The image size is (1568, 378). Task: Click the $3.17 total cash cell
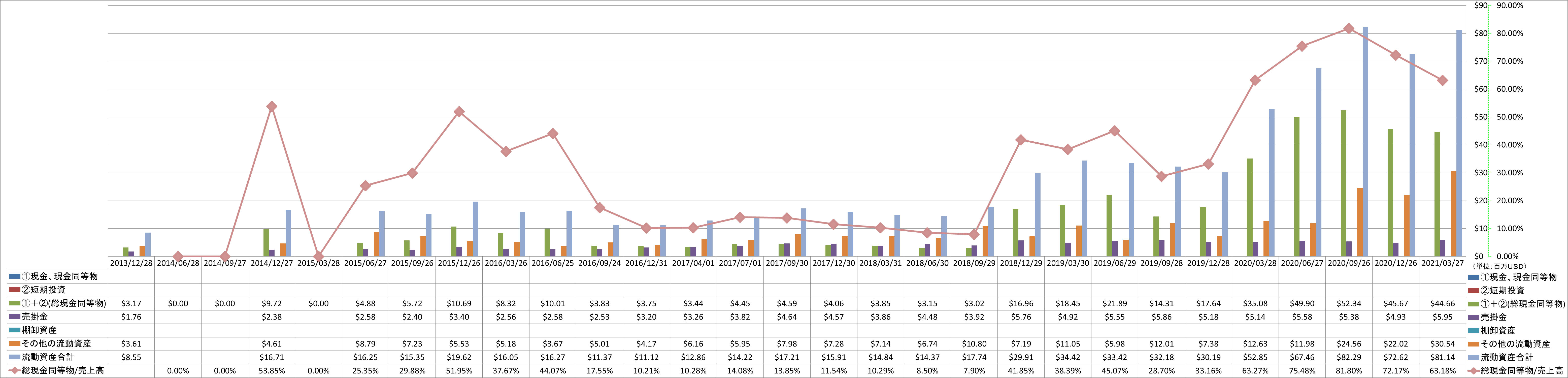(x=131, y=303)
